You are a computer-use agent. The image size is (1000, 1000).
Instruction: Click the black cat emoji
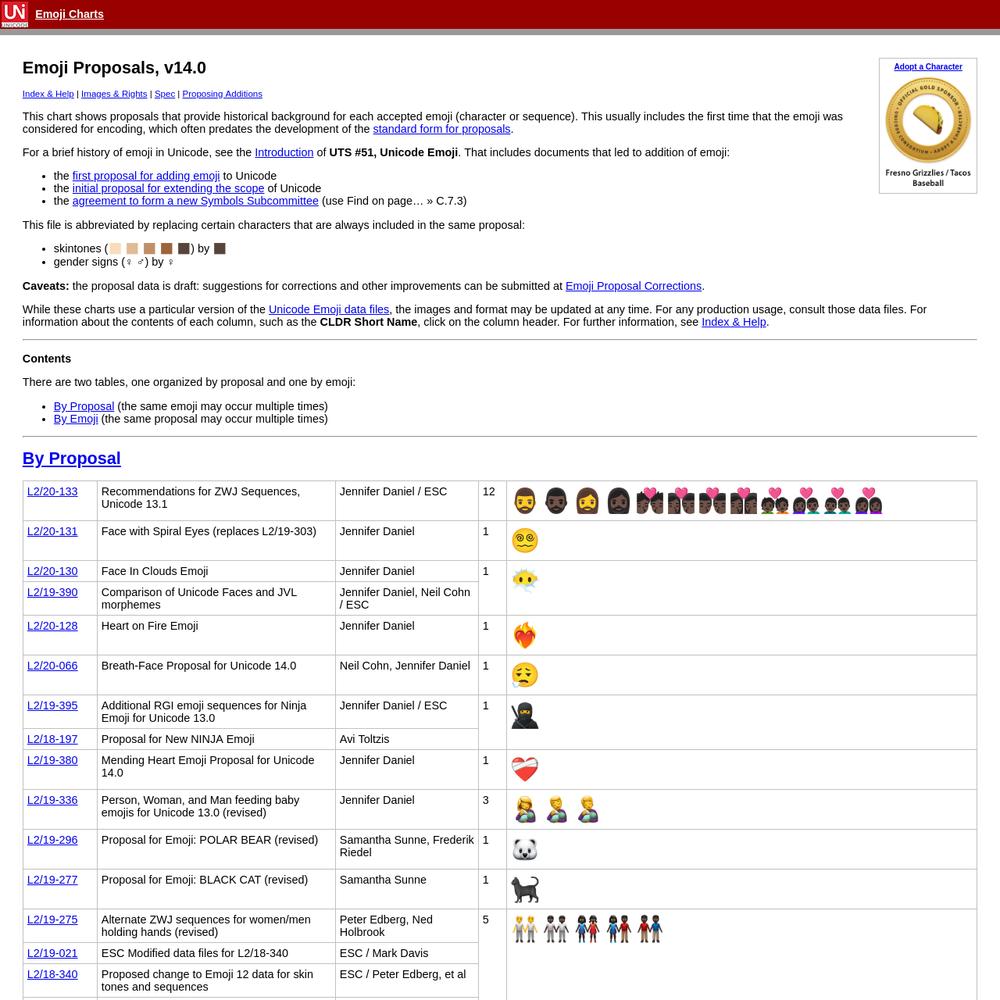pyautogui.click(x=525, y=889)
